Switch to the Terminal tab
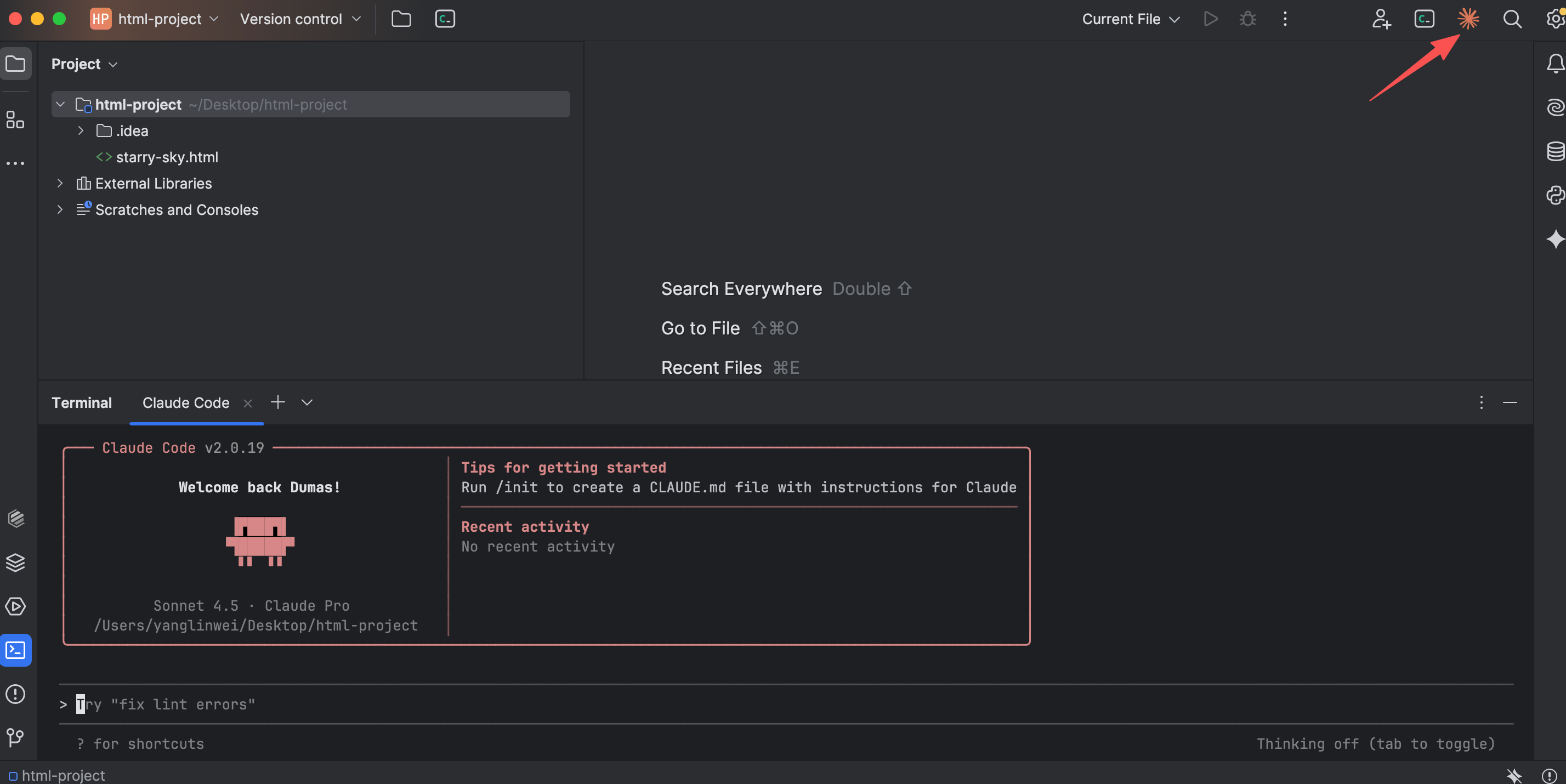1566x784 pixels. (82, 402)
